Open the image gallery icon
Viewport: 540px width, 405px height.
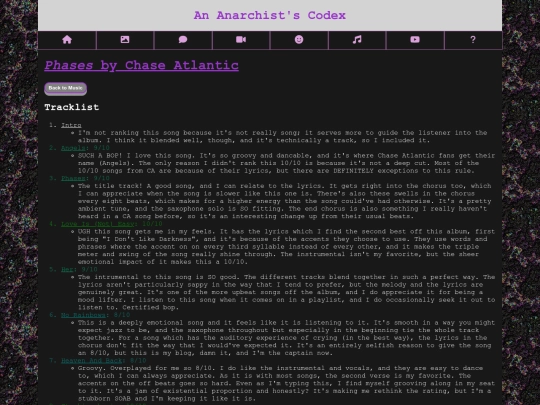(125, 40)
